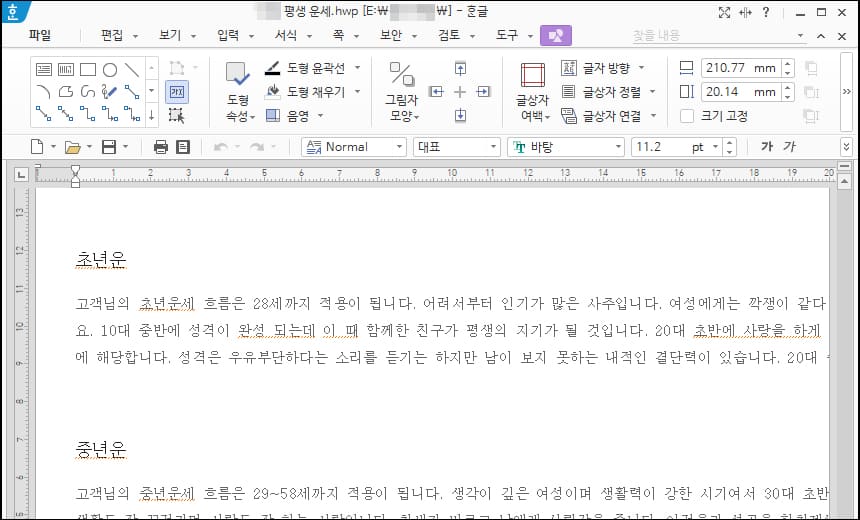Open 글상자 연결 text box link options
This screenshot has width=860, height=520.
tap(609, 115)
